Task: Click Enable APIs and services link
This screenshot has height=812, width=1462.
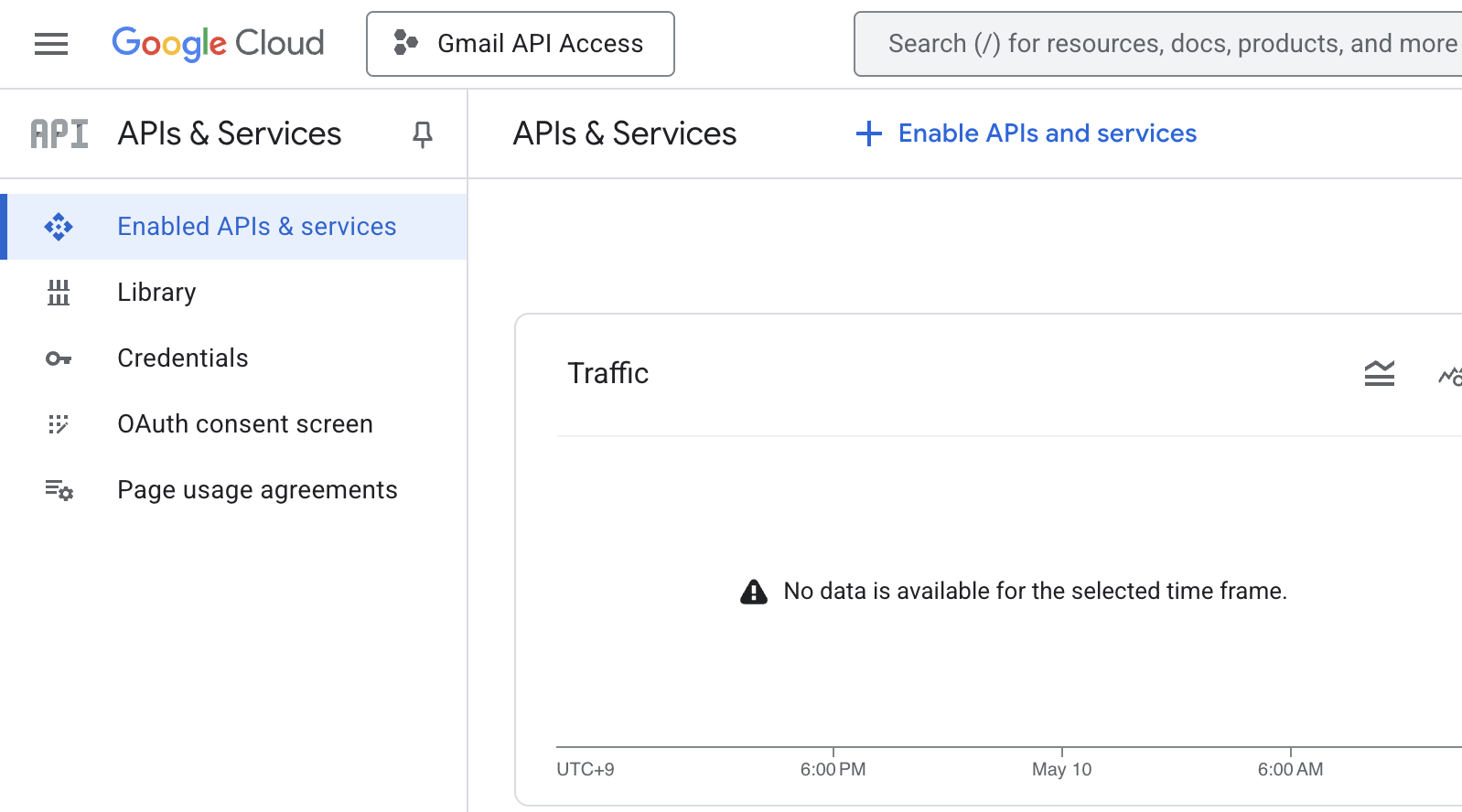Action: [x=1048, y=134]
